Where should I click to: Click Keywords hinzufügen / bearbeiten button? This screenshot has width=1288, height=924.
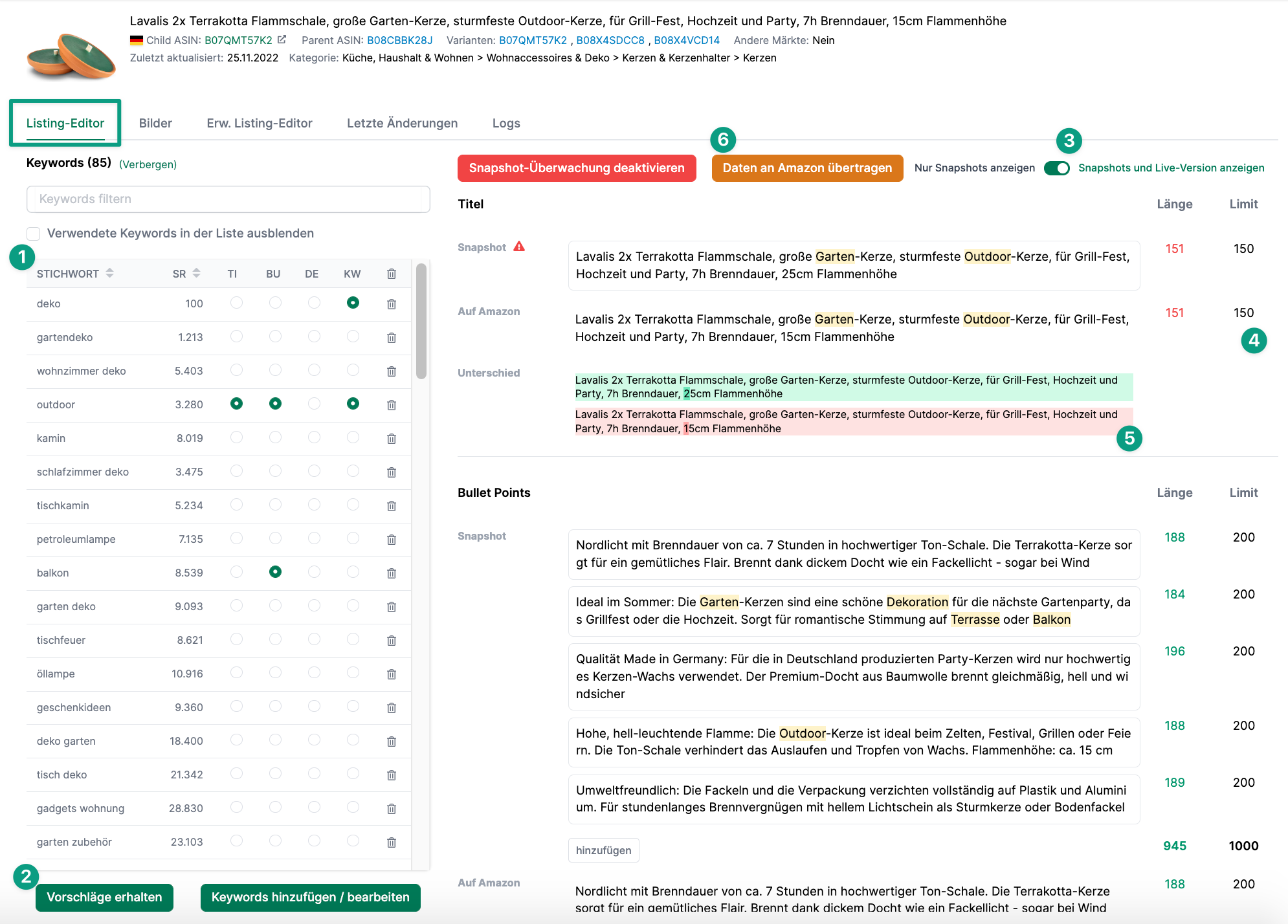pos(311,897)
